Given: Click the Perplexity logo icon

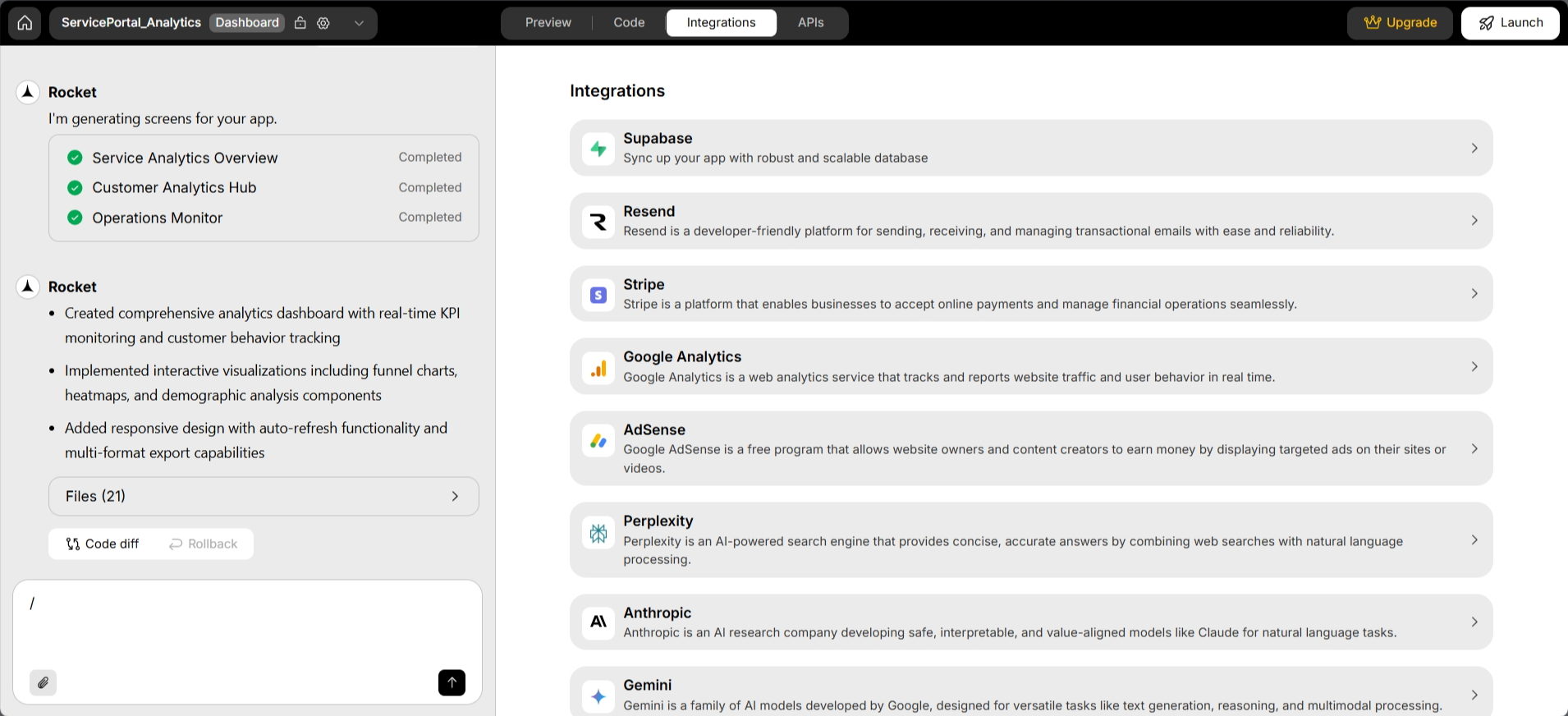Looking at the screenshot, I should (598, 533).
